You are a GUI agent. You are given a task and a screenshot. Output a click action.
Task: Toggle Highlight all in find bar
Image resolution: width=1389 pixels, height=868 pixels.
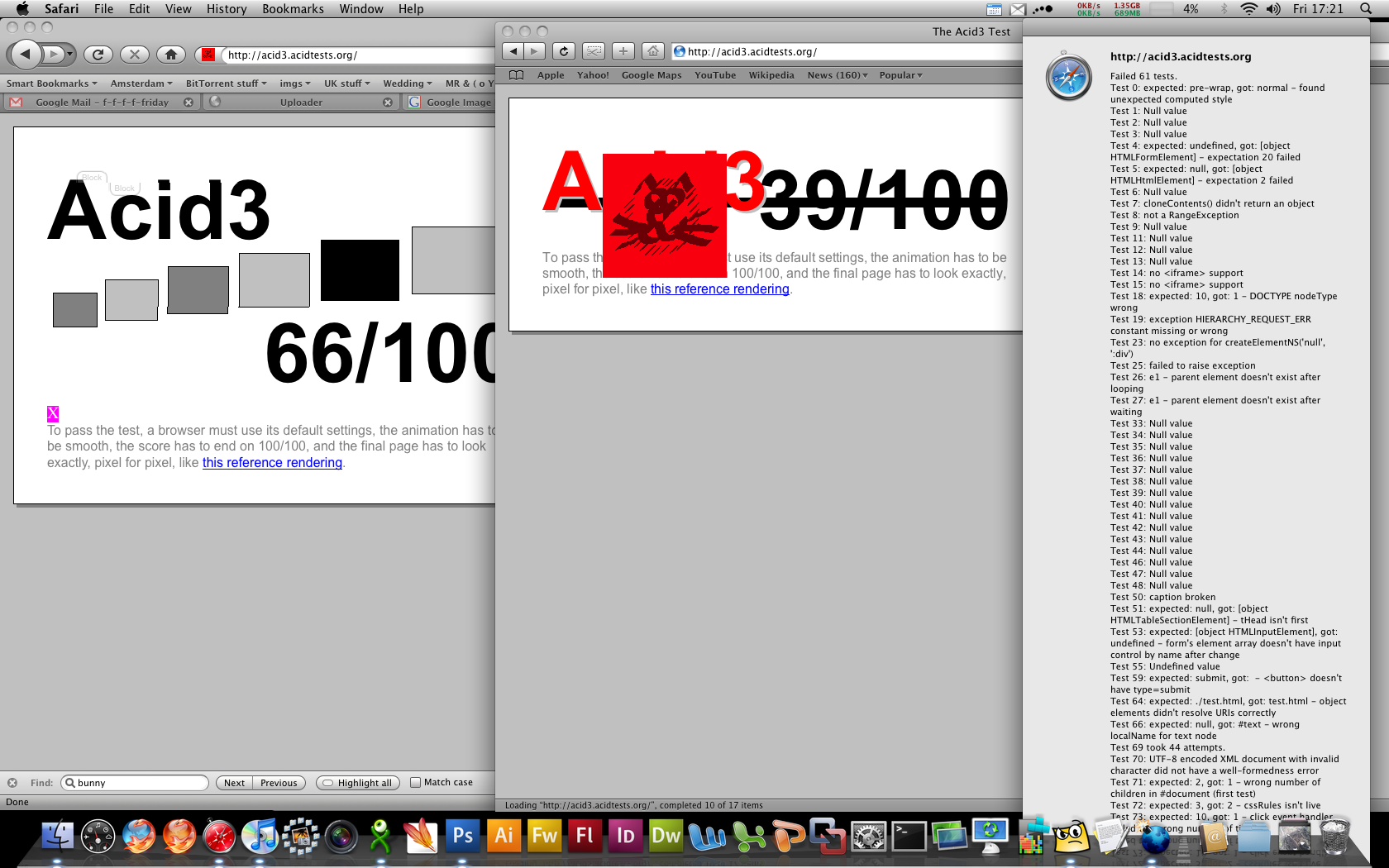click(358, 783)
